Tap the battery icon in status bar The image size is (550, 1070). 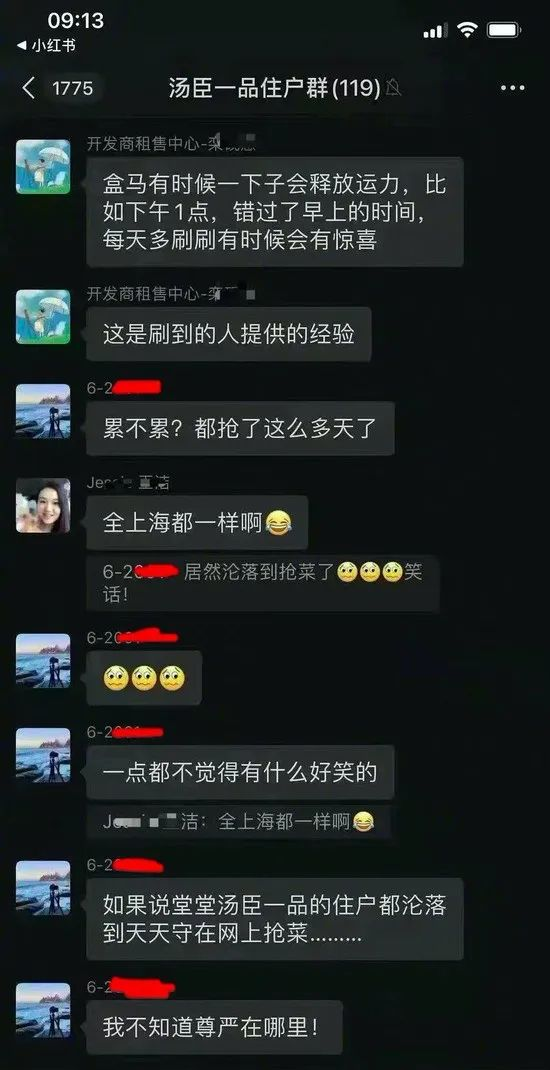click(504, 30)
